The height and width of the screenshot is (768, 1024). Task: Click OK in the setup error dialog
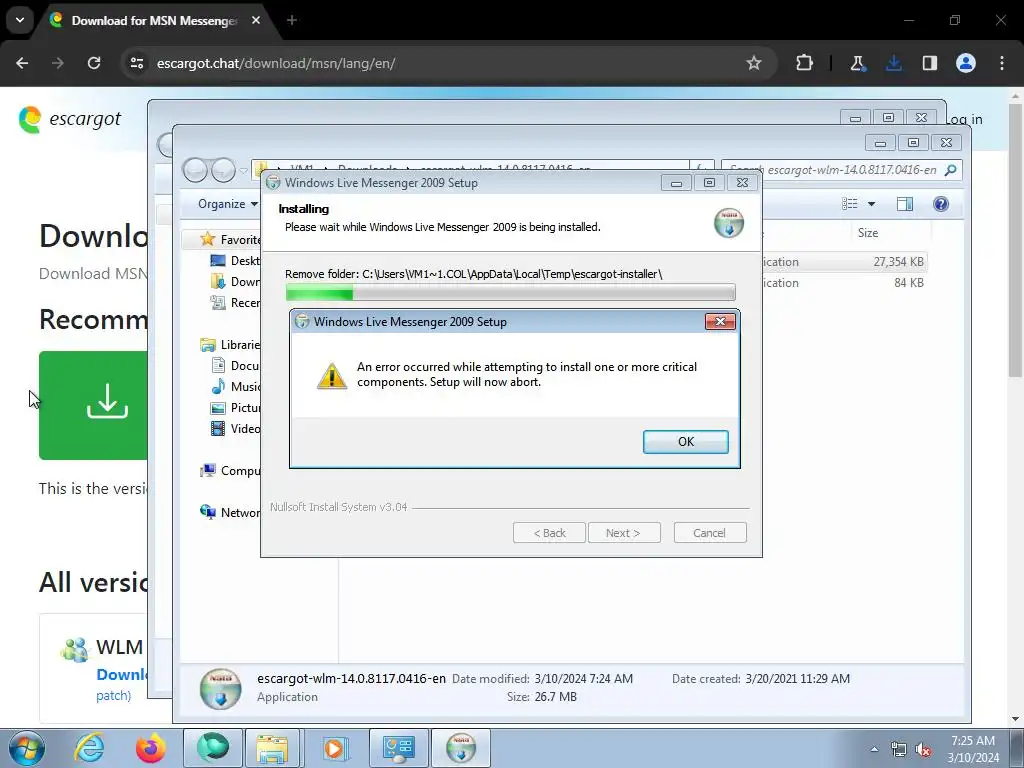click(685, 441)
